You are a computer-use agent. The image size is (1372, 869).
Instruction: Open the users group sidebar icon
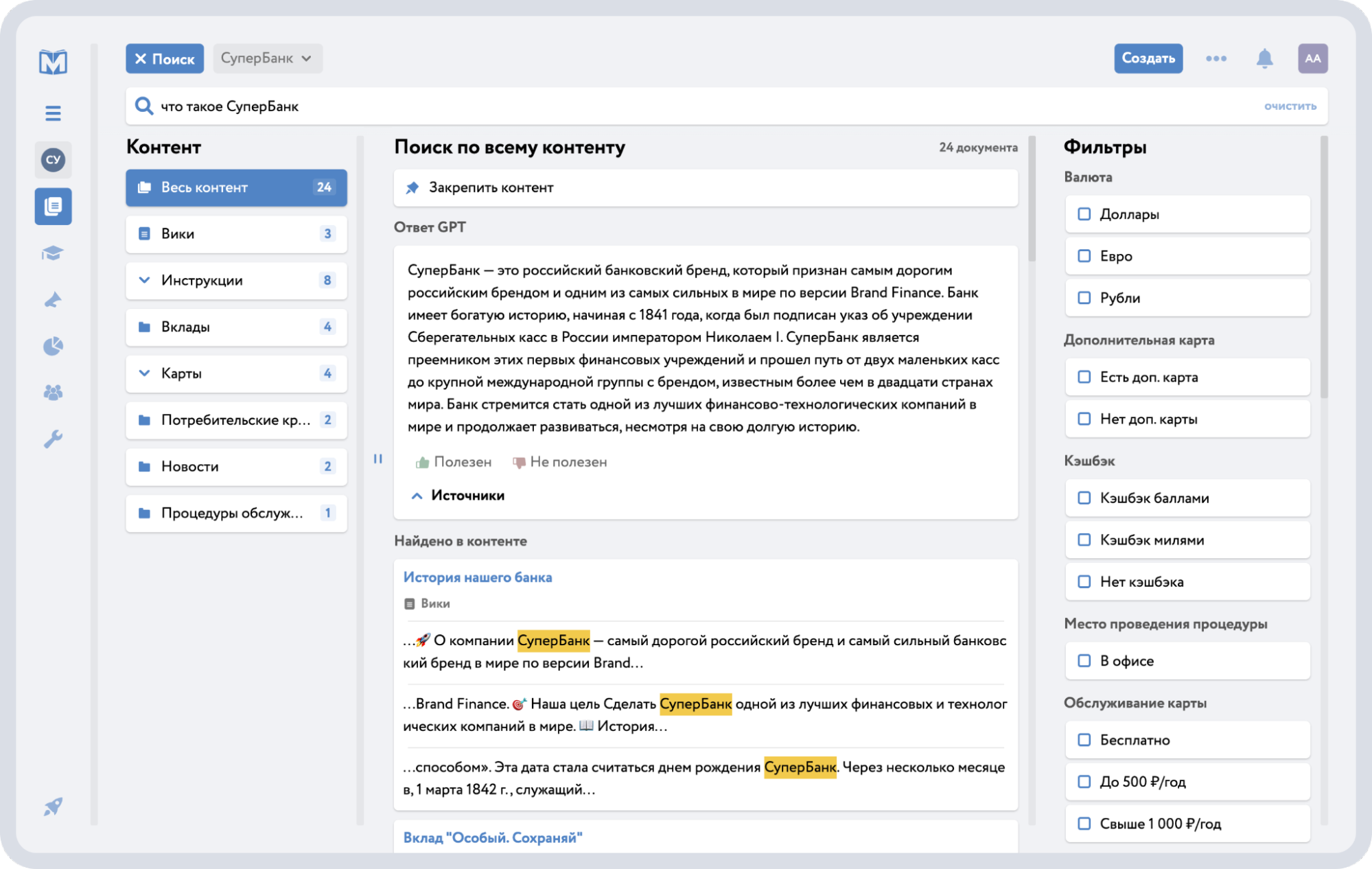(53, 393)
